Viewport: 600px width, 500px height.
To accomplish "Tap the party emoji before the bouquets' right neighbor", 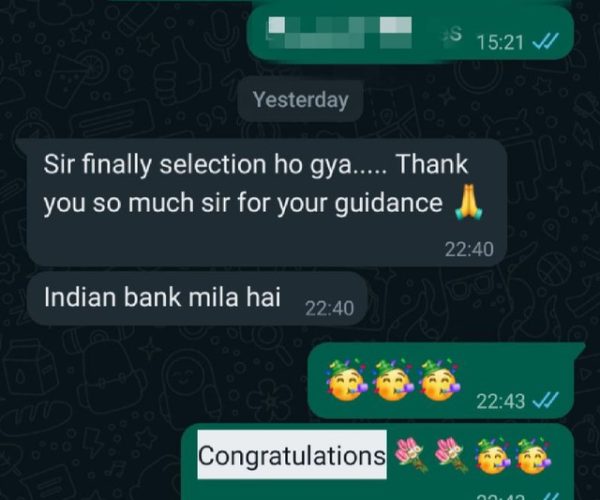I will [x=493, y=456].
